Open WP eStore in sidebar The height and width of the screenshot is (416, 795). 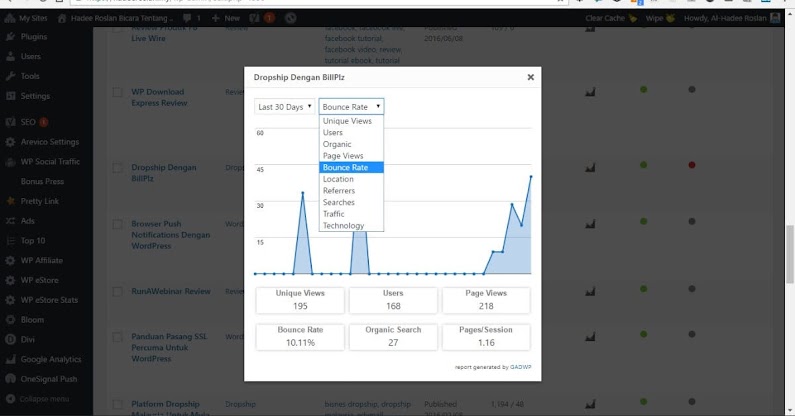[x=39, y=281]
